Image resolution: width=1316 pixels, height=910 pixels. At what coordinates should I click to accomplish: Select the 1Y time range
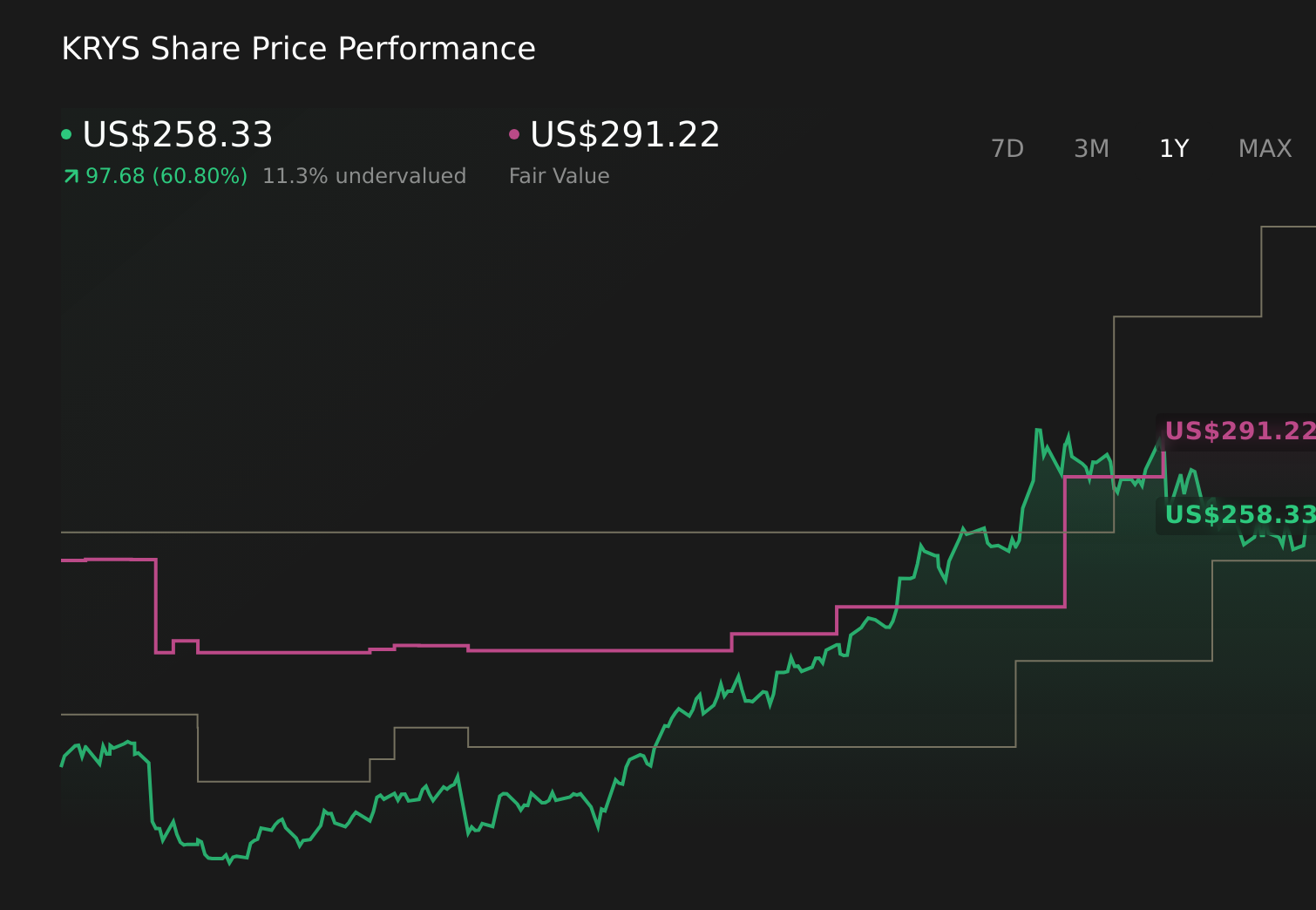click(x=1173, y=148)
